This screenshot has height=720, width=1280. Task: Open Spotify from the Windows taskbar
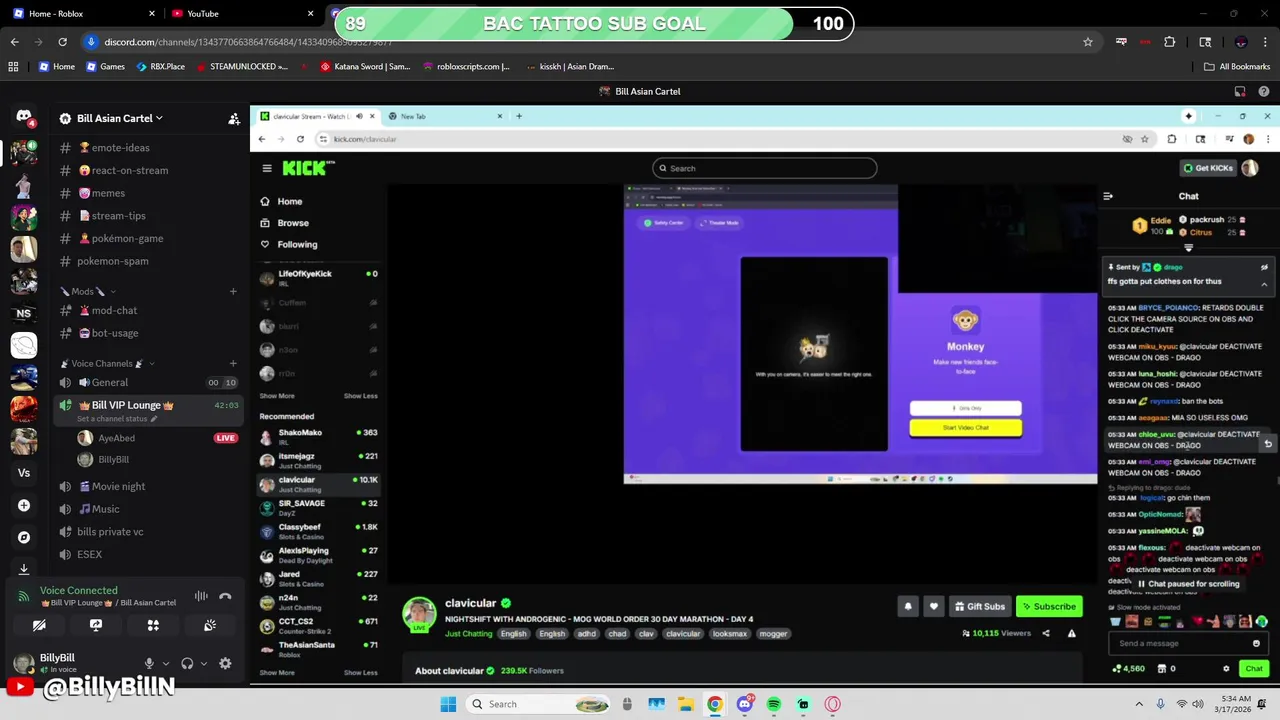[774, 704]
